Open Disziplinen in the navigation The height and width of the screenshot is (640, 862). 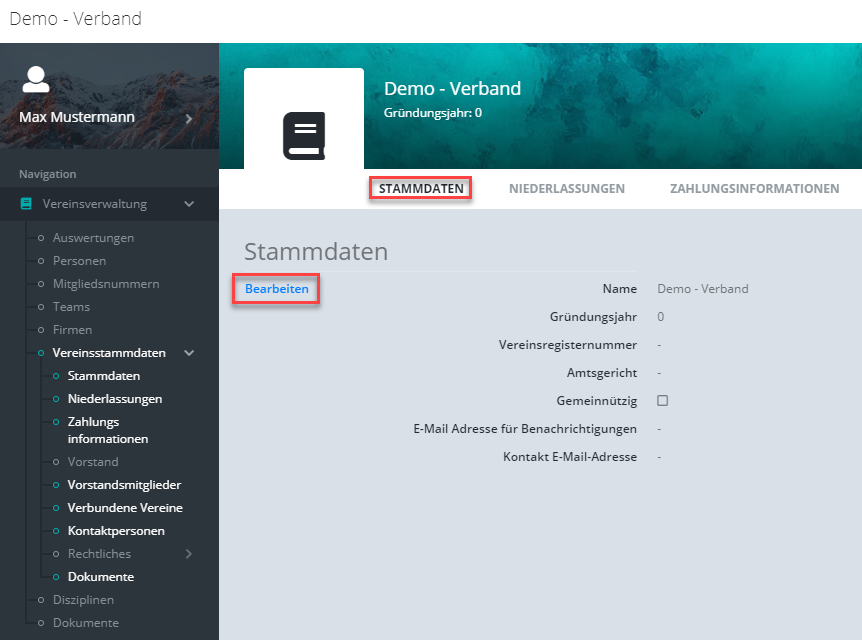[x=84, y=600]
